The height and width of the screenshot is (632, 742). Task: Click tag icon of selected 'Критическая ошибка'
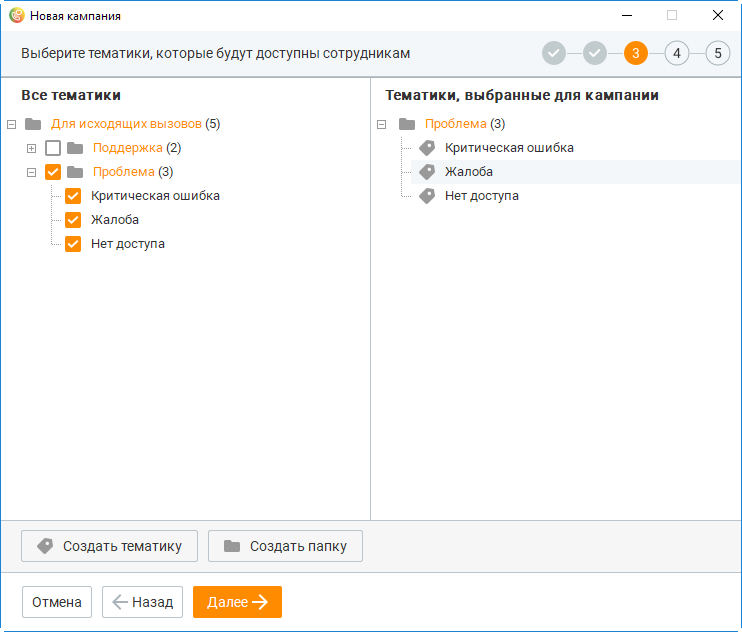(427, 148)
